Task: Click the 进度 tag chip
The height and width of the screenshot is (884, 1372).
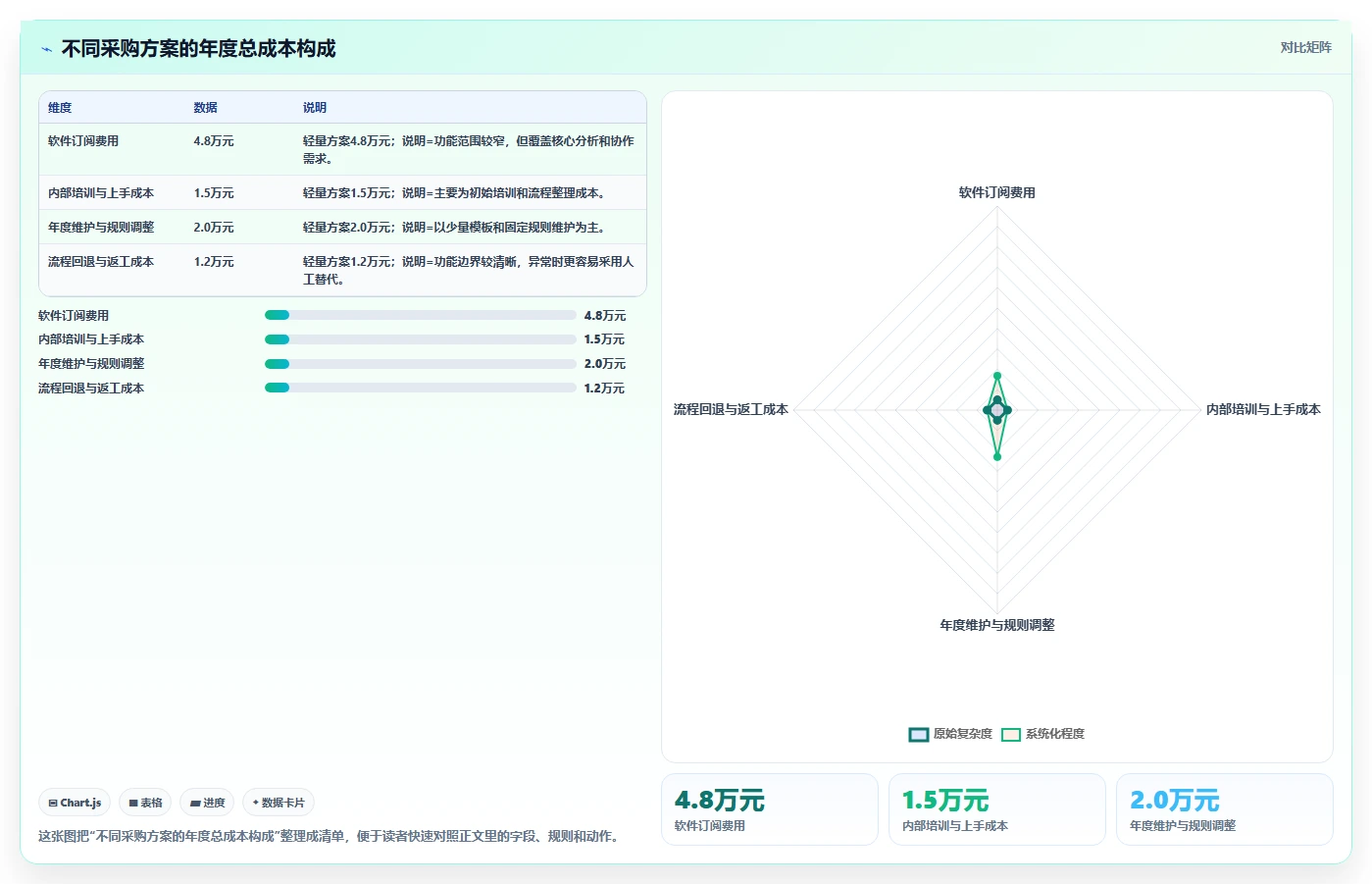Action: pos(207,803)
